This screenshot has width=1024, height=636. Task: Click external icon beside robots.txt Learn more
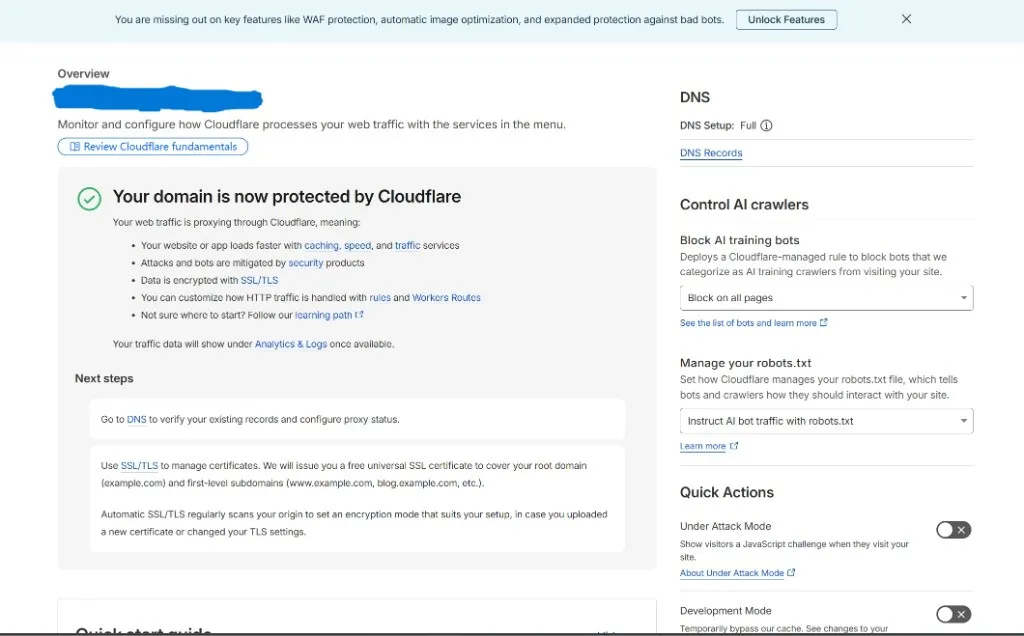(734, 445)
